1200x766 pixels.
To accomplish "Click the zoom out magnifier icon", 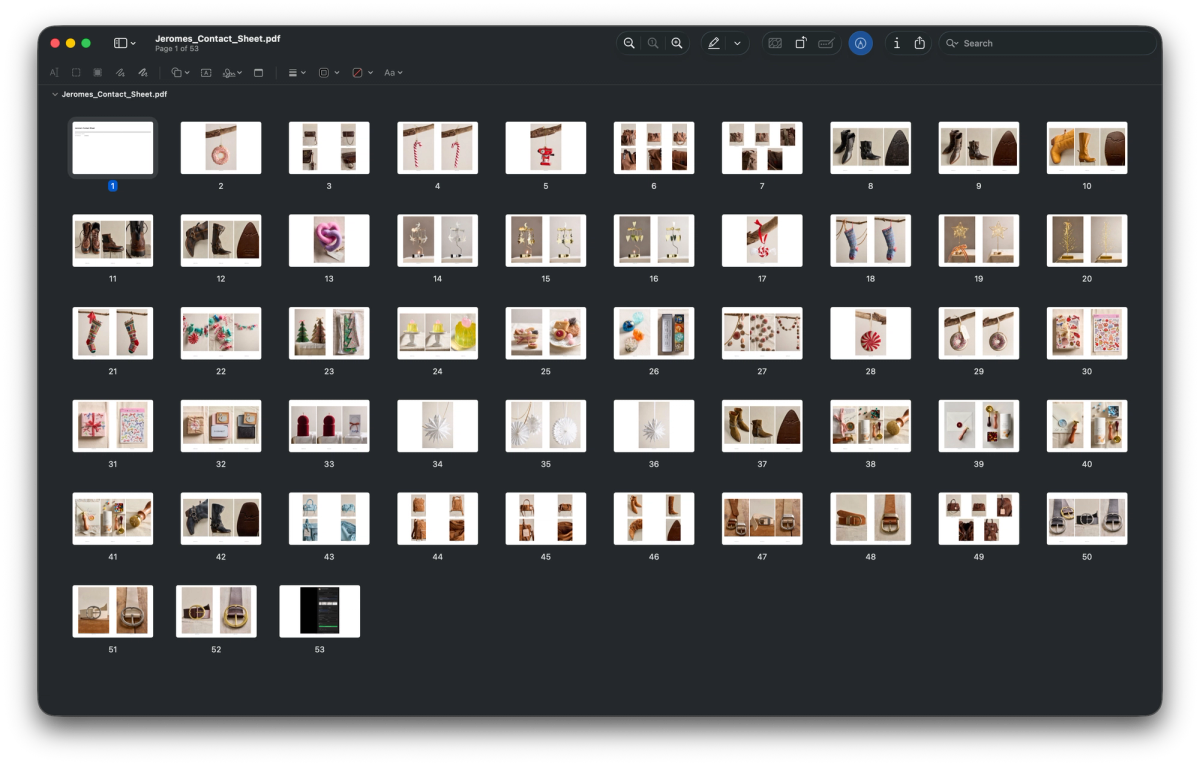I will click(629, 43).
